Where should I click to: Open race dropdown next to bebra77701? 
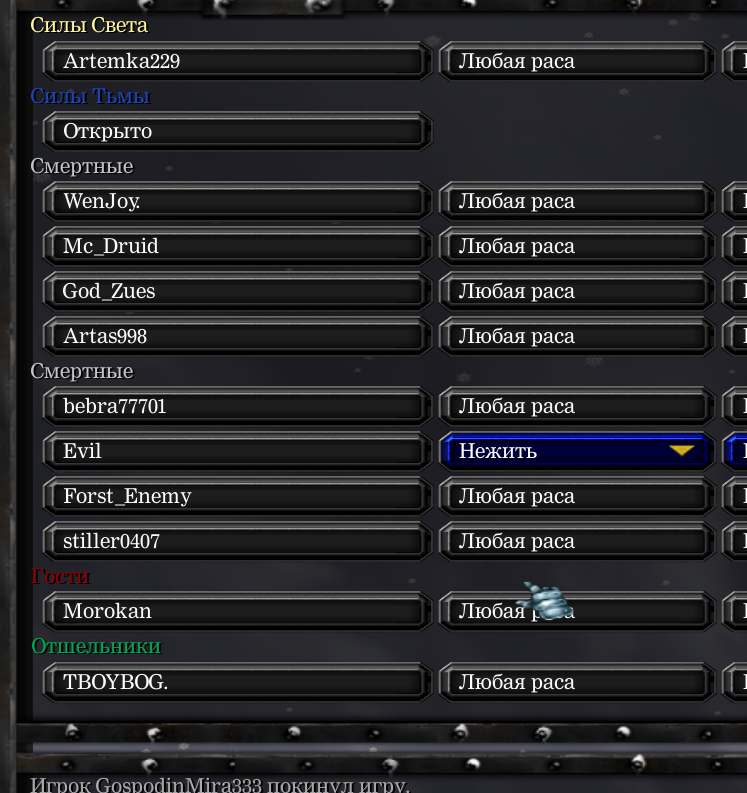pos(577,406)
